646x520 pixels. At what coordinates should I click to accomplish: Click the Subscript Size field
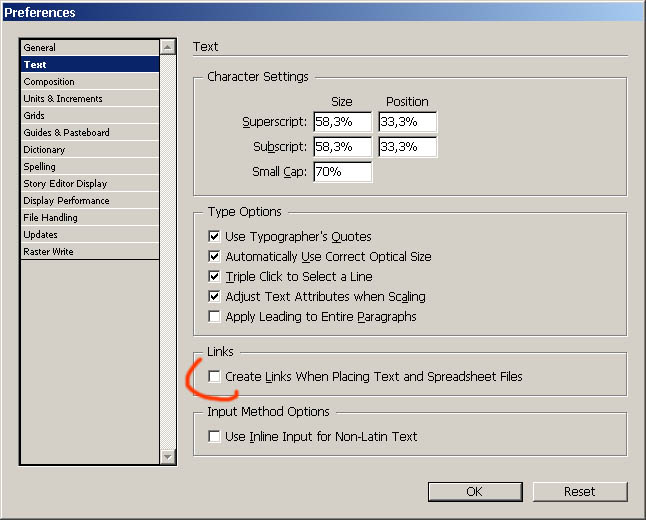coord(343,147)
